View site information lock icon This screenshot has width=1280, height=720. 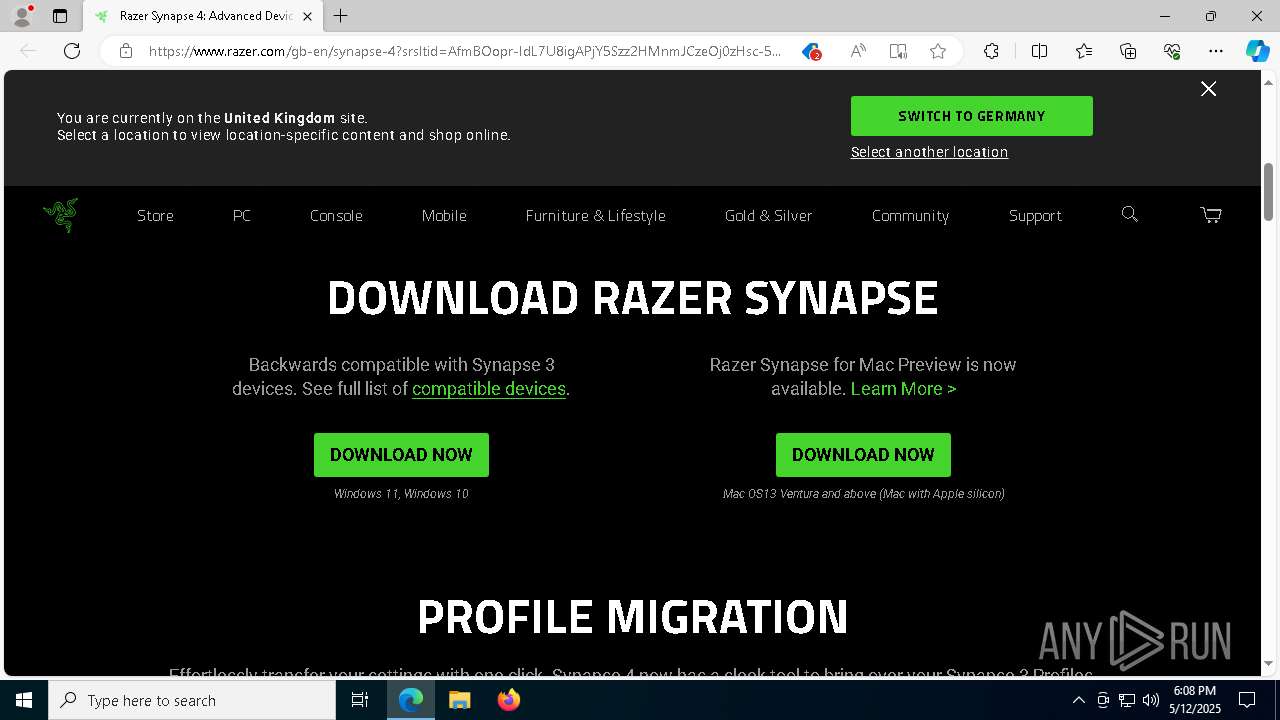(x=126, y=51)
